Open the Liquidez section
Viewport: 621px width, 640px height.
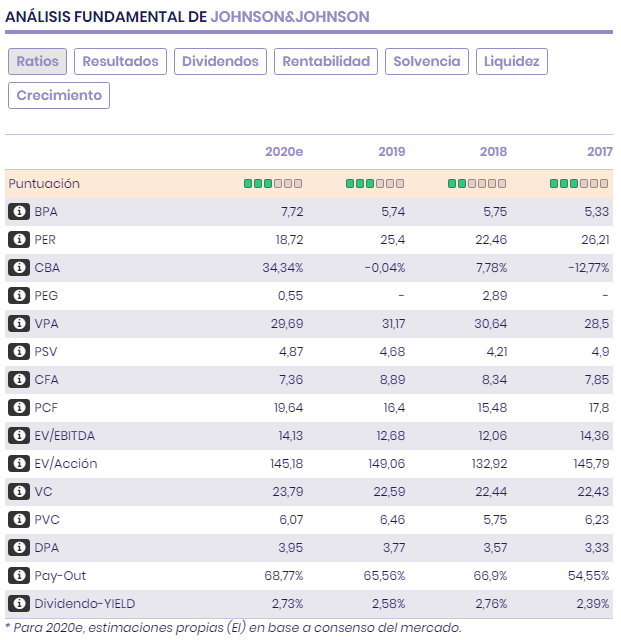[512, 61]
